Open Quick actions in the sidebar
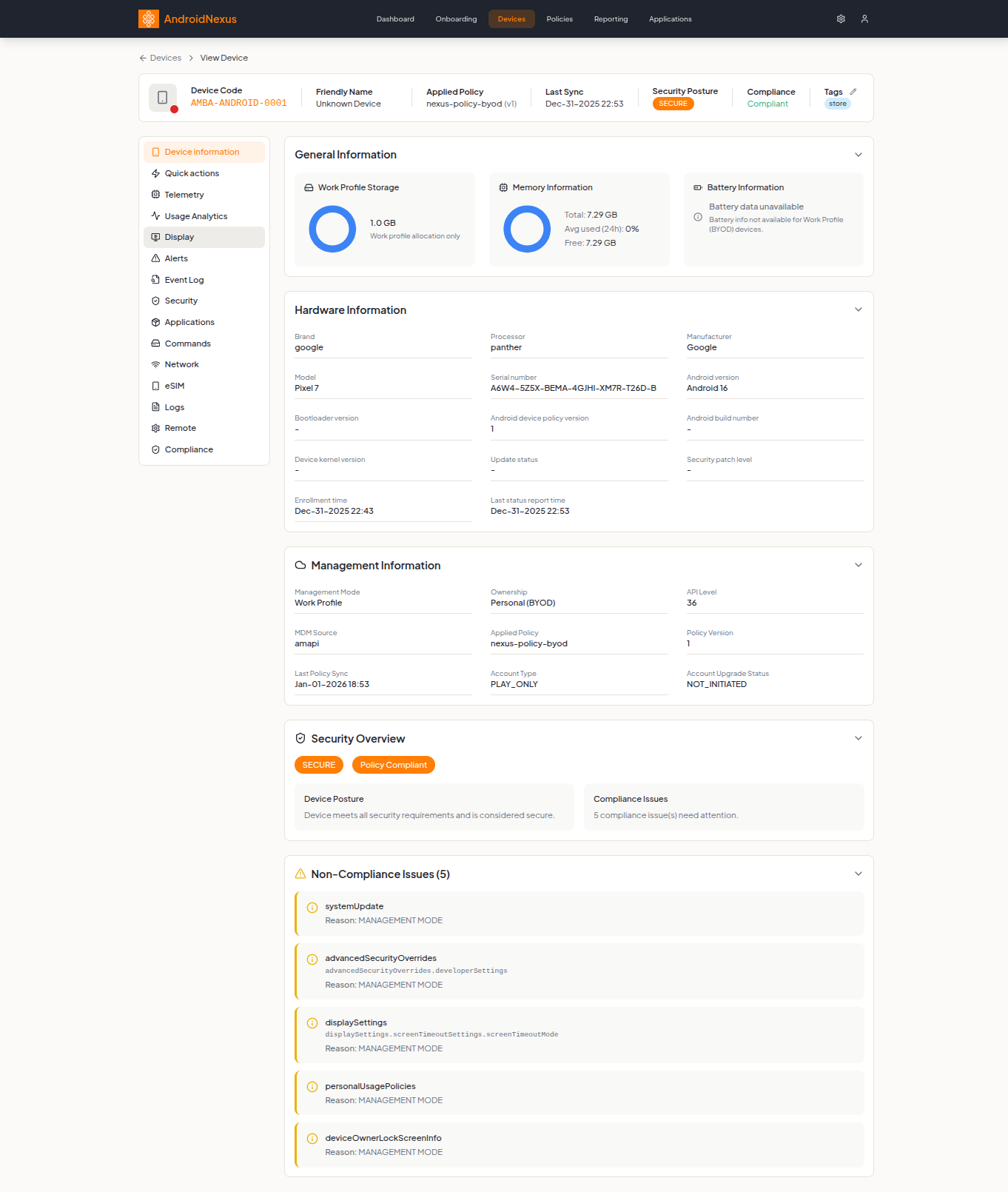 [x=192, y=173]
